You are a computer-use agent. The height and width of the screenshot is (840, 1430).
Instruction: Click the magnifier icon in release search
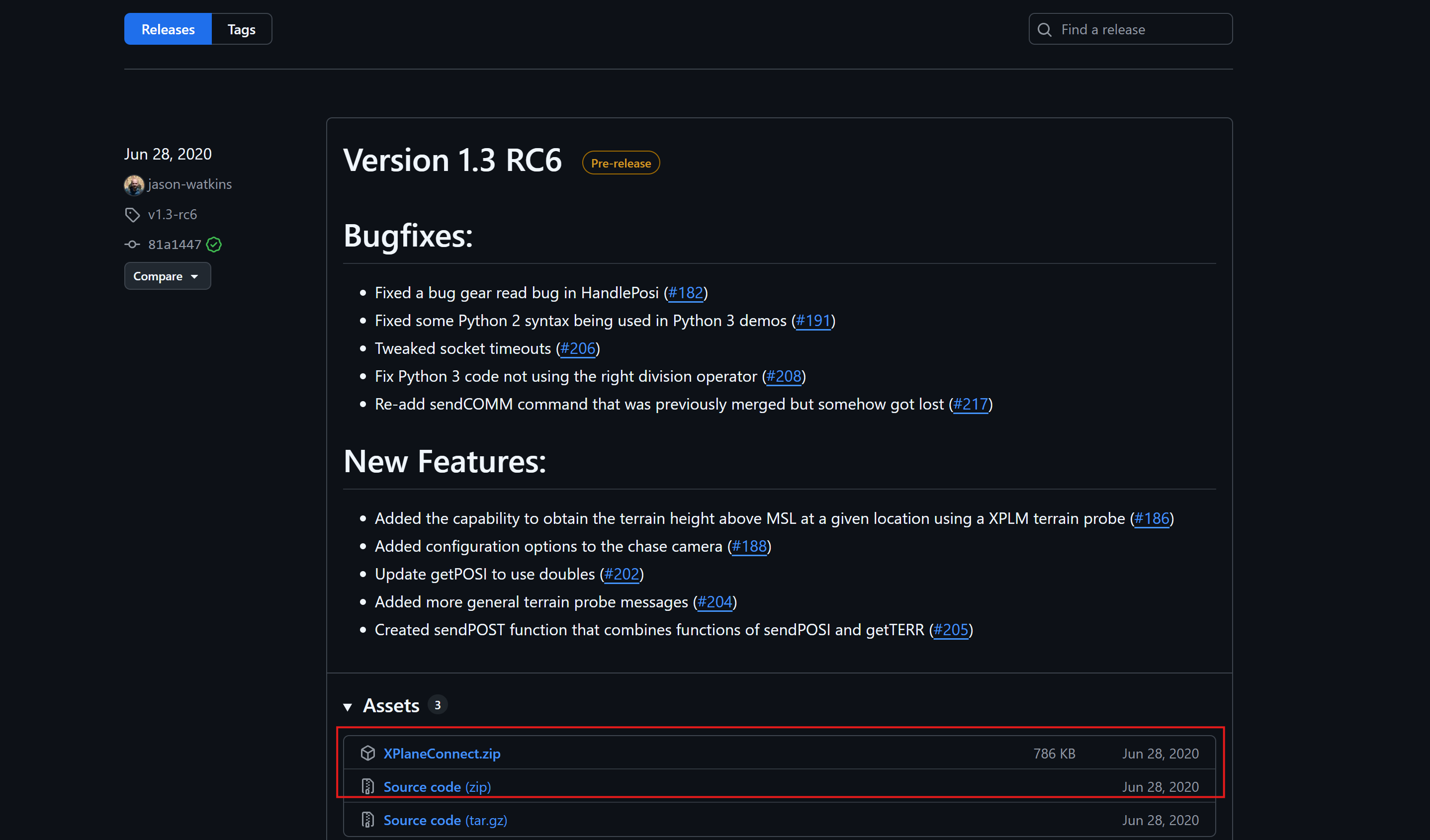[x=1045, y=29]
